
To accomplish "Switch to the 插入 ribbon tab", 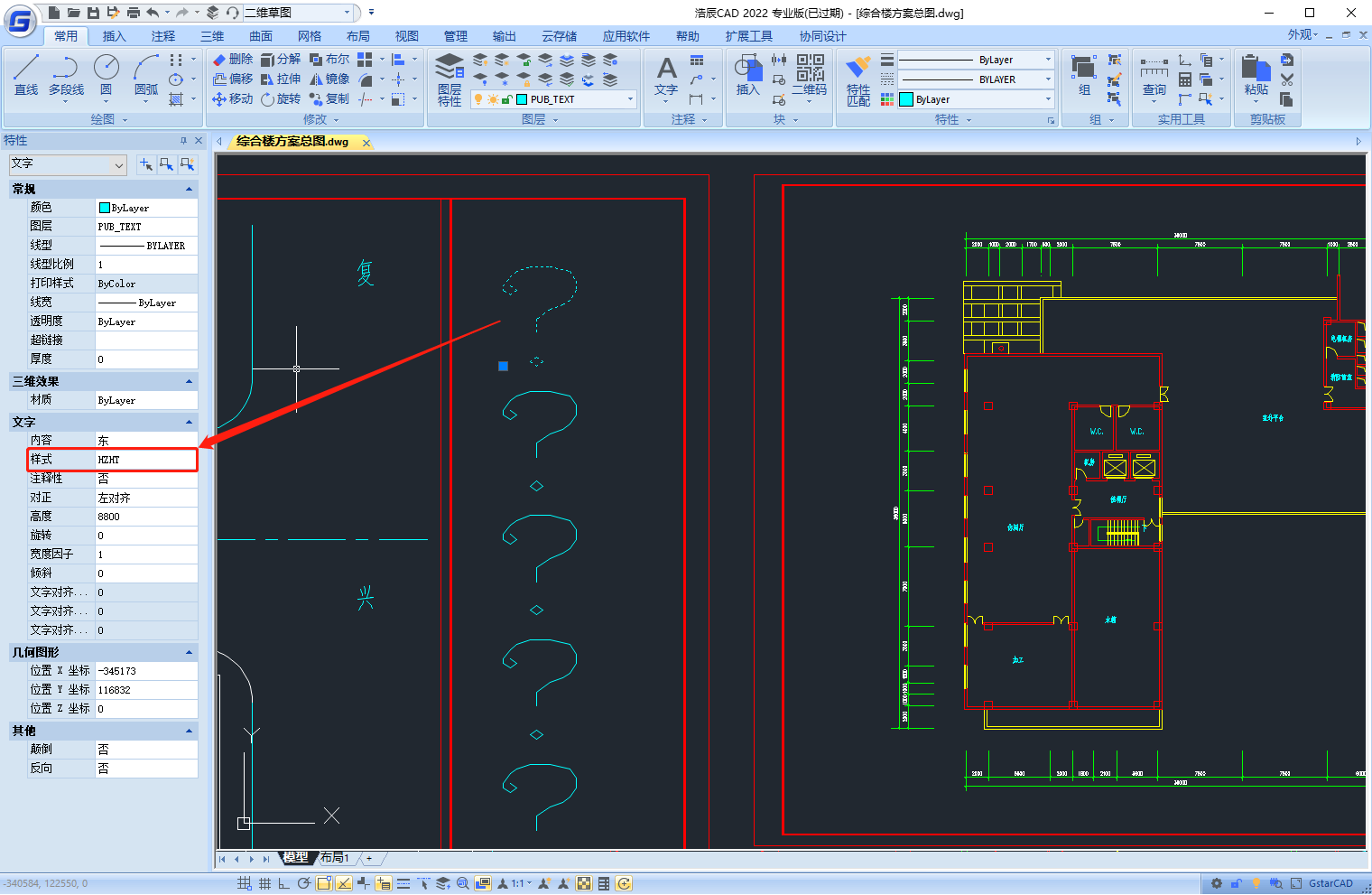I will [x=114, y=36].
